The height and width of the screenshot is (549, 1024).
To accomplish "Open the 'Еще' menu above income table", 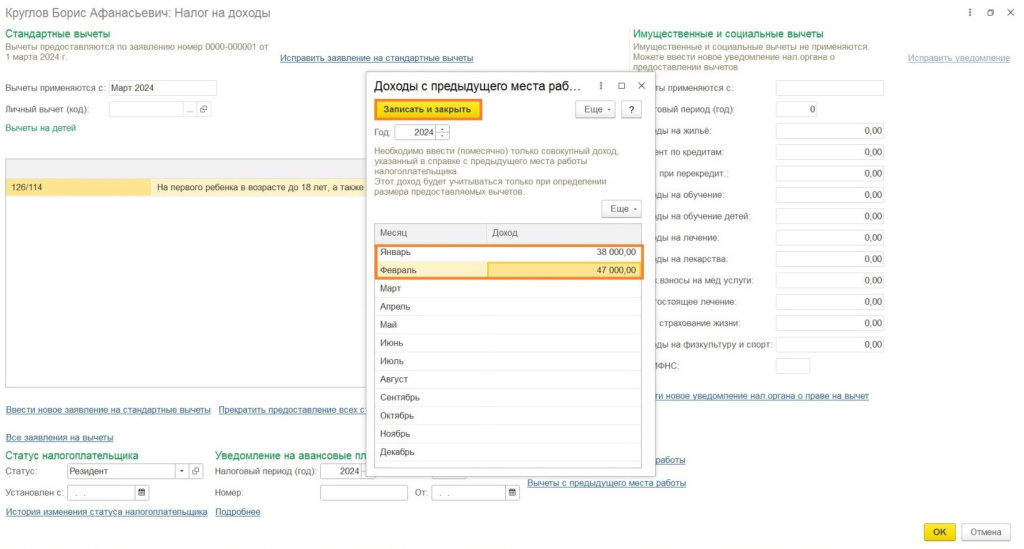I will pyautogui.click(x=621, y=208).
